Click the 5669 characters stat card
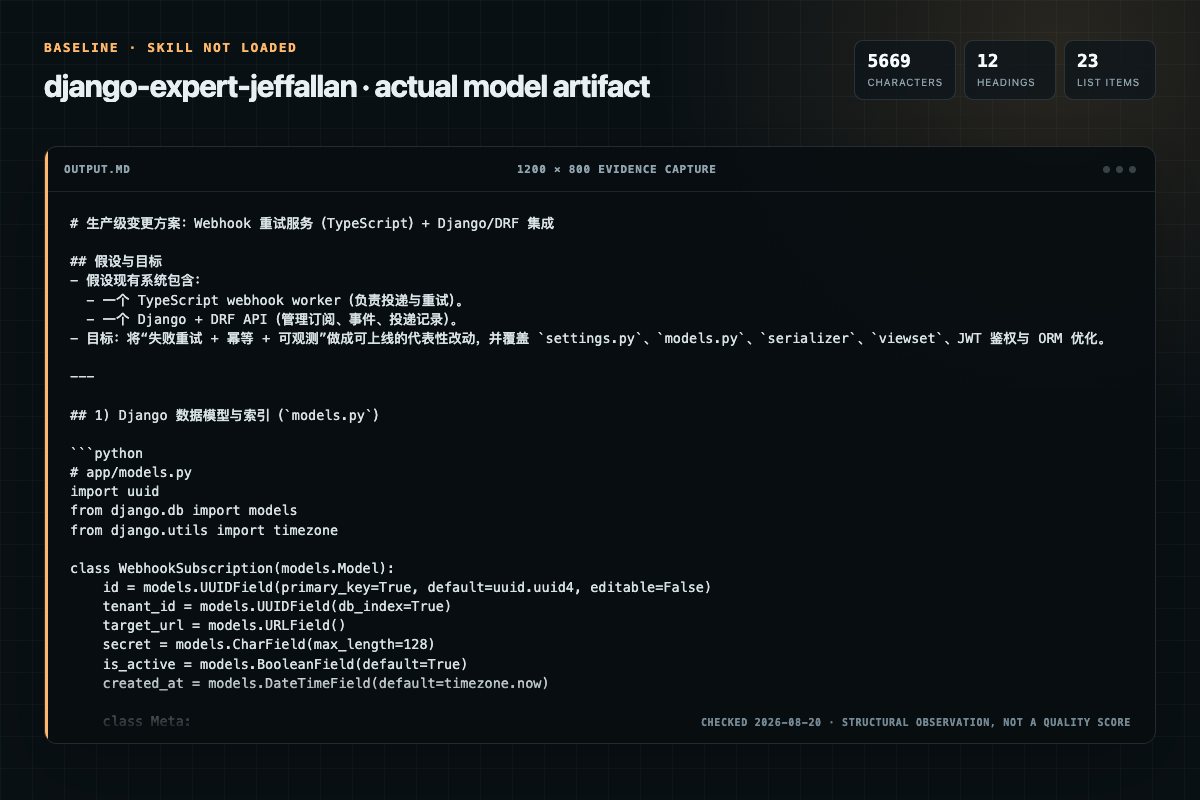Viewport: 1200px width, 800px height. (x=904, y=70)
